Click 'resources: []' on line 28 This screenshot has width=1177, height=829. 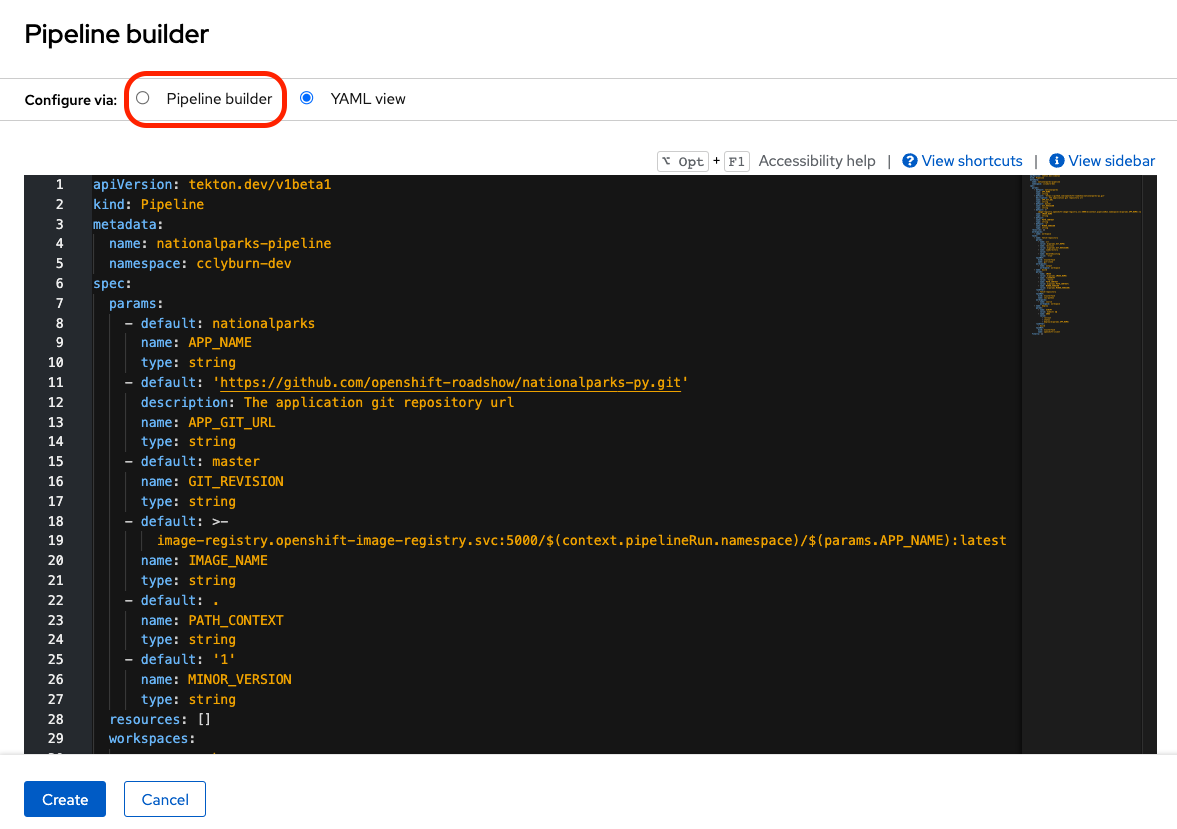pyautogui.click(x=160, y=719)
